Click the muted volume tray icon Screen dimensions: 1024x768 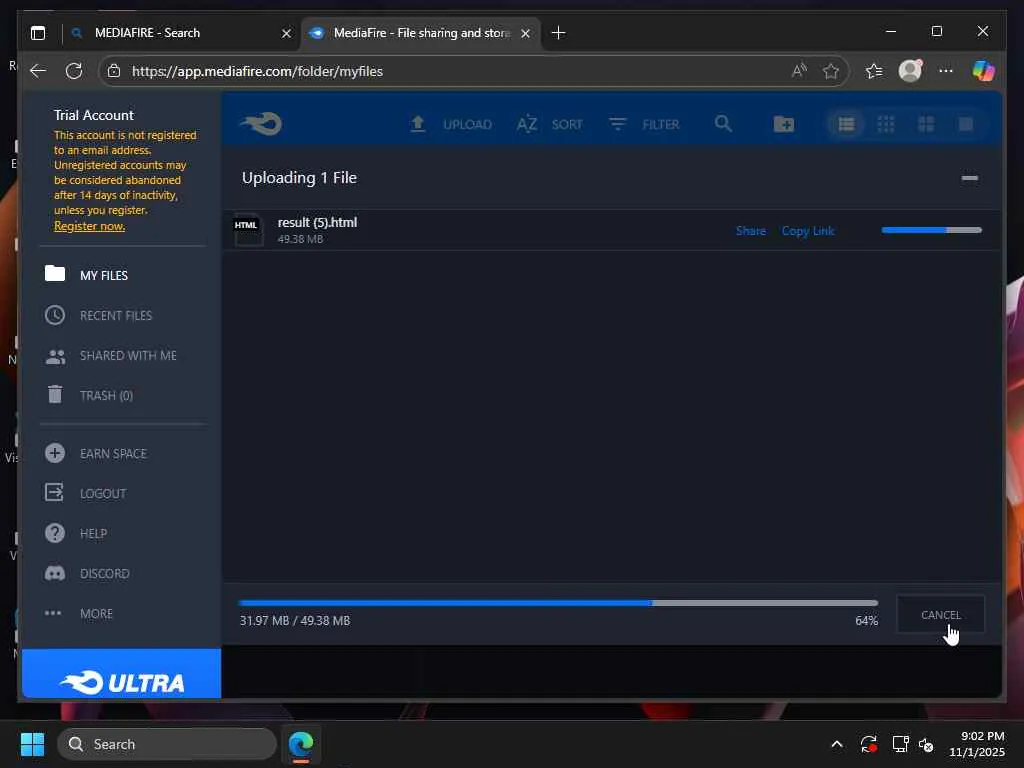[x=925, y=744]
